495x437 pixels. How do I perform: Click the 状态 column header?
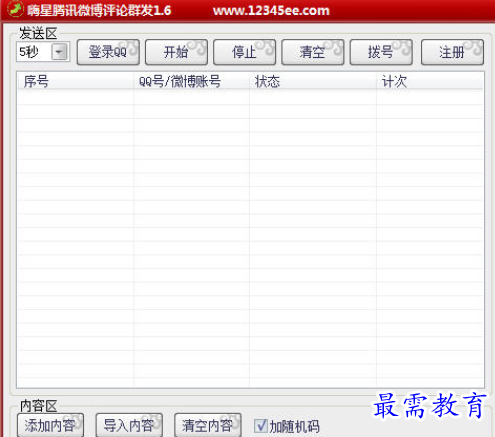point(313,81)
